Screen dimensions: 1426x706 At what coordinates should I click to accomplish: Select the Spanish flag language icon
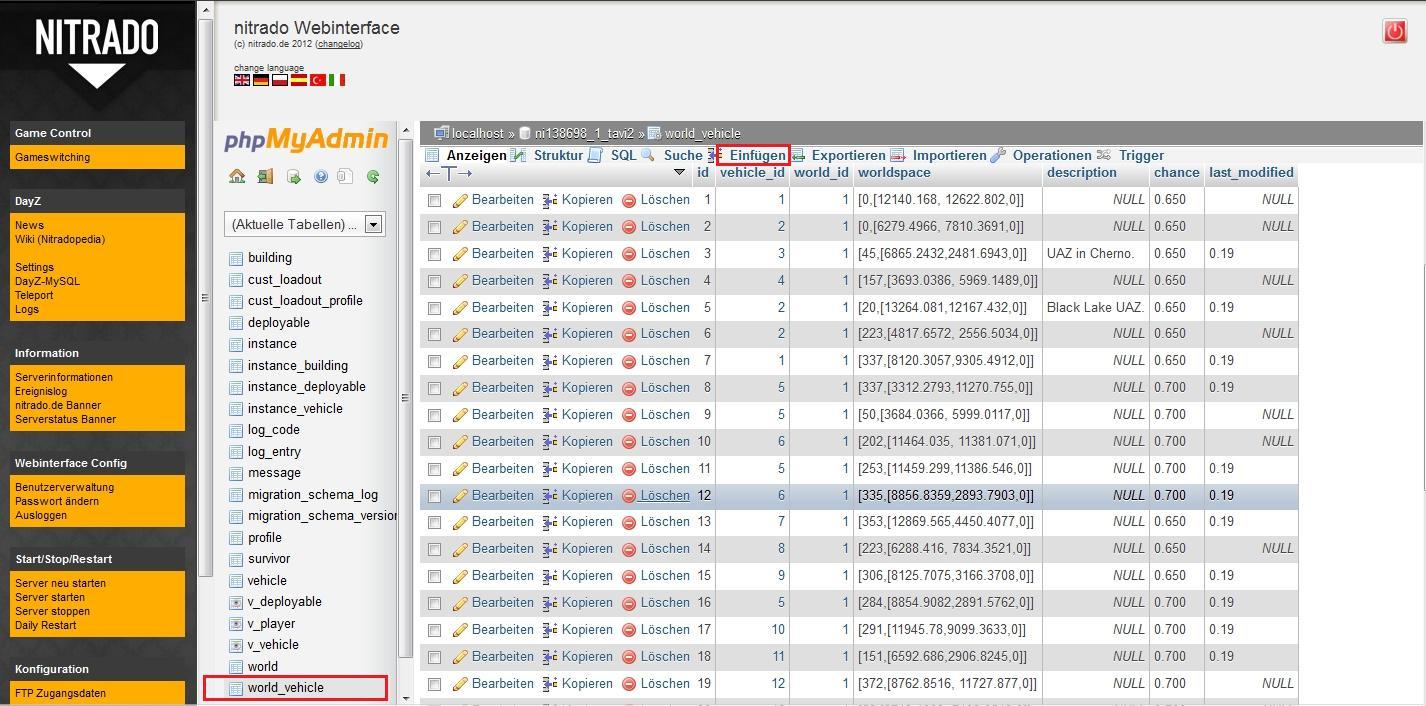tap(299, 80)
